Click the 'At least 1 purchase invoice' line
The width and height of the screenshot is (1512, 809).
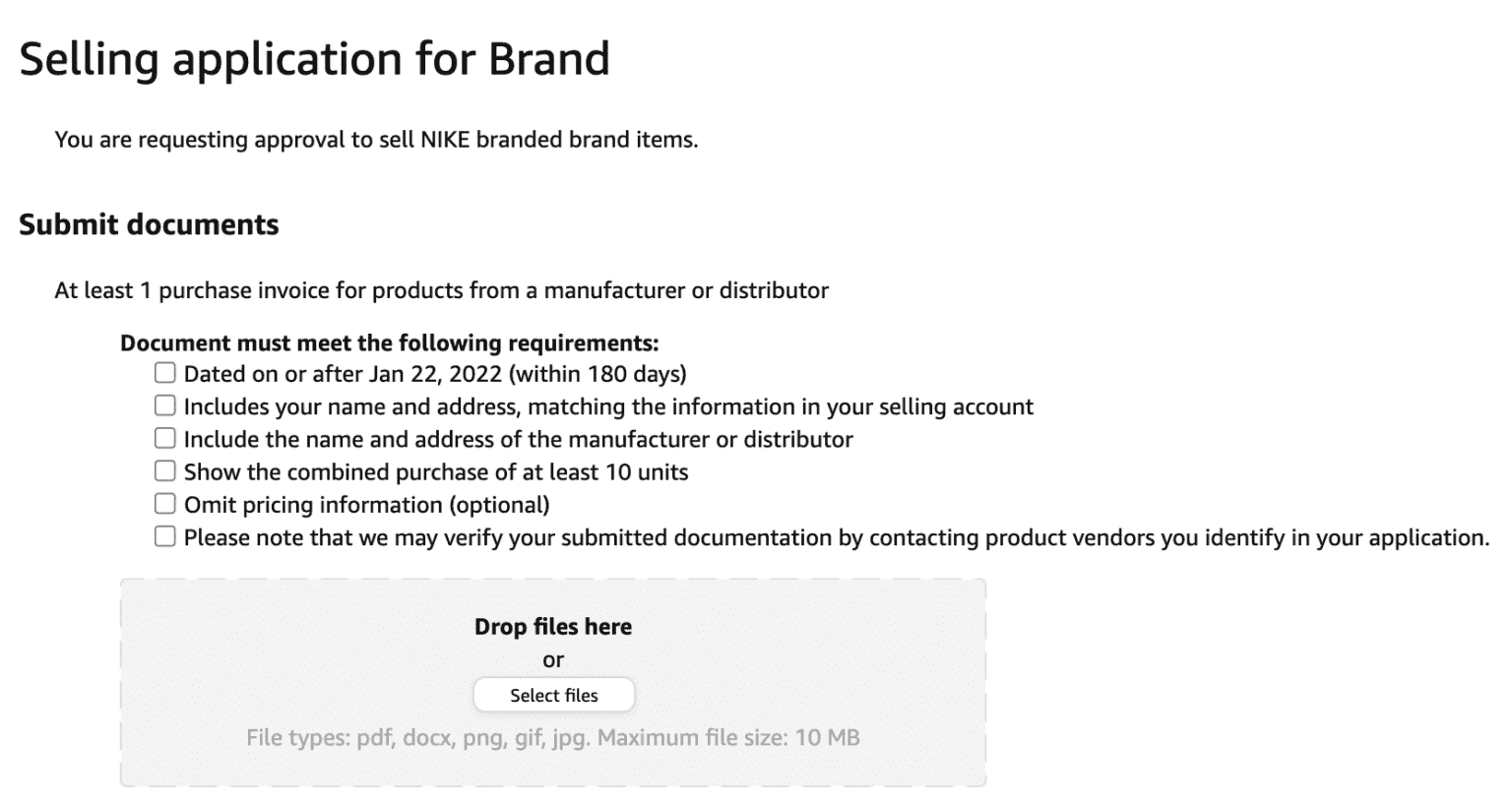[441, 290]
